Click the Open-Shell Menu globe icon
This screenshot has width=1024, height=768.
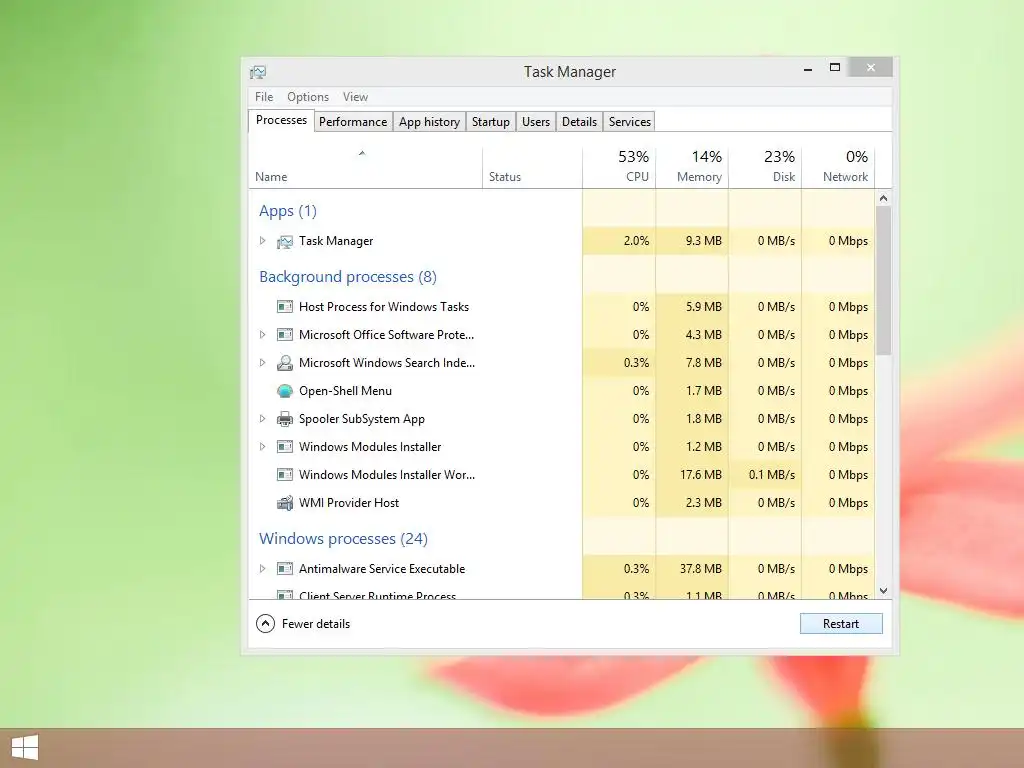(x=285, y=391)
